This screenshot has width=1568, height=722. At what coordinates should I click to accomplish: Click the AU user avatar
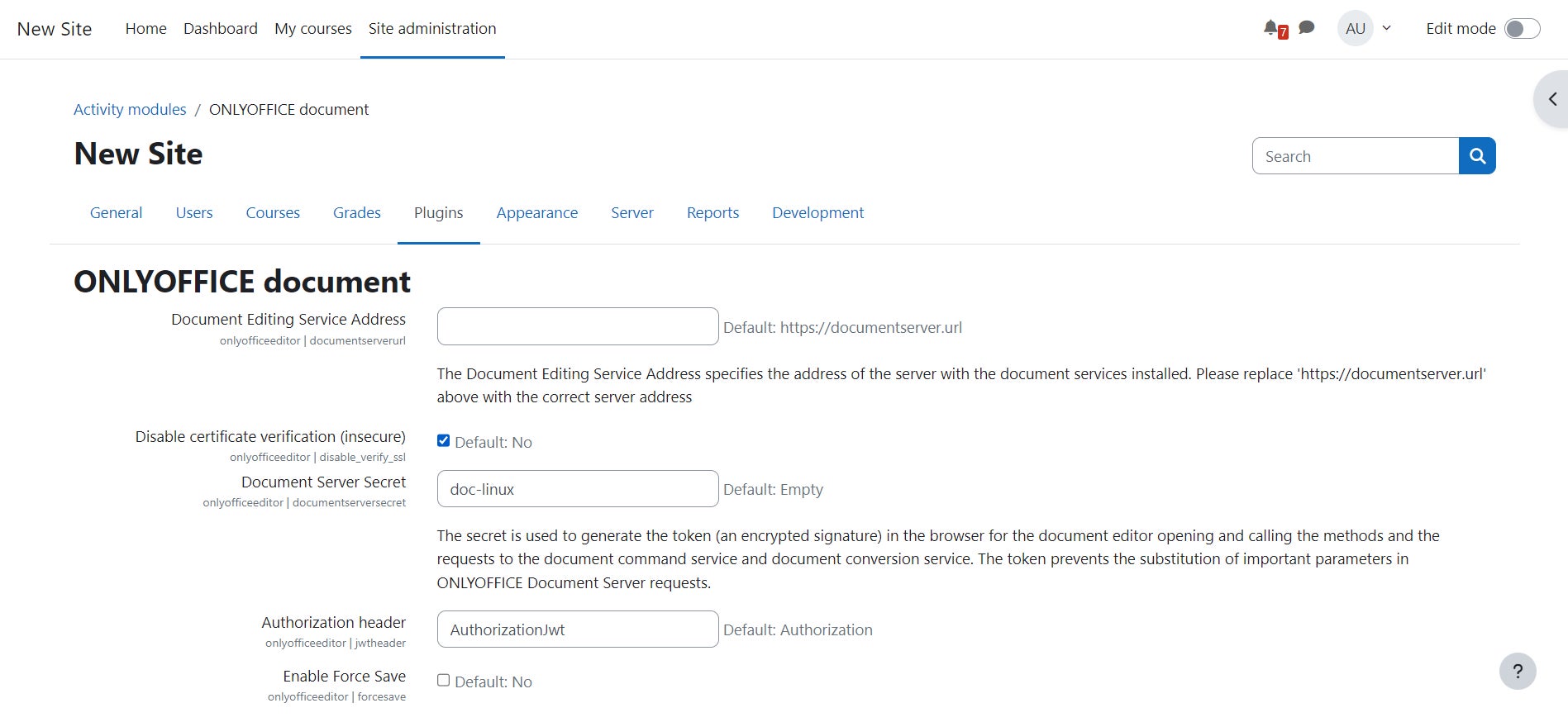(x=1355, y=29)
